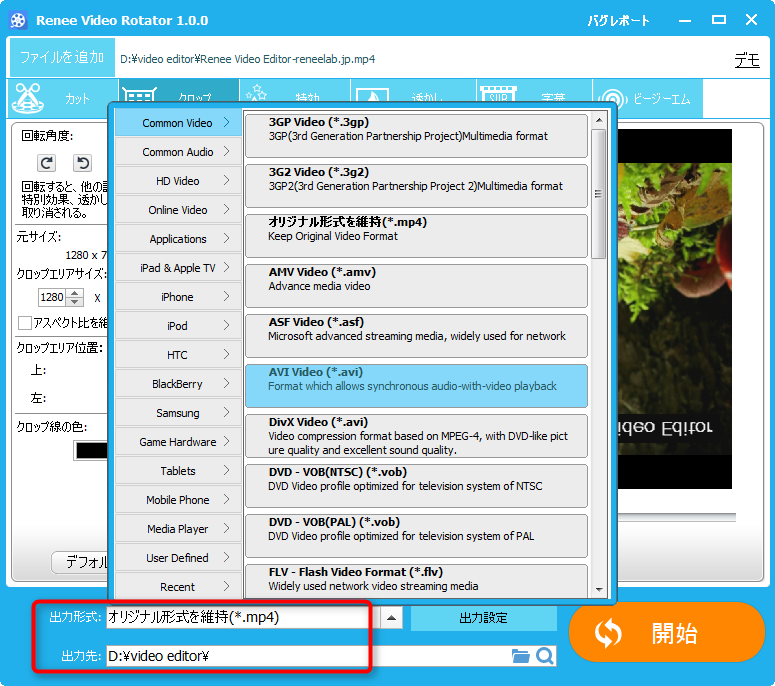Click the ファイルを追加 add file button

coord(62,57)
